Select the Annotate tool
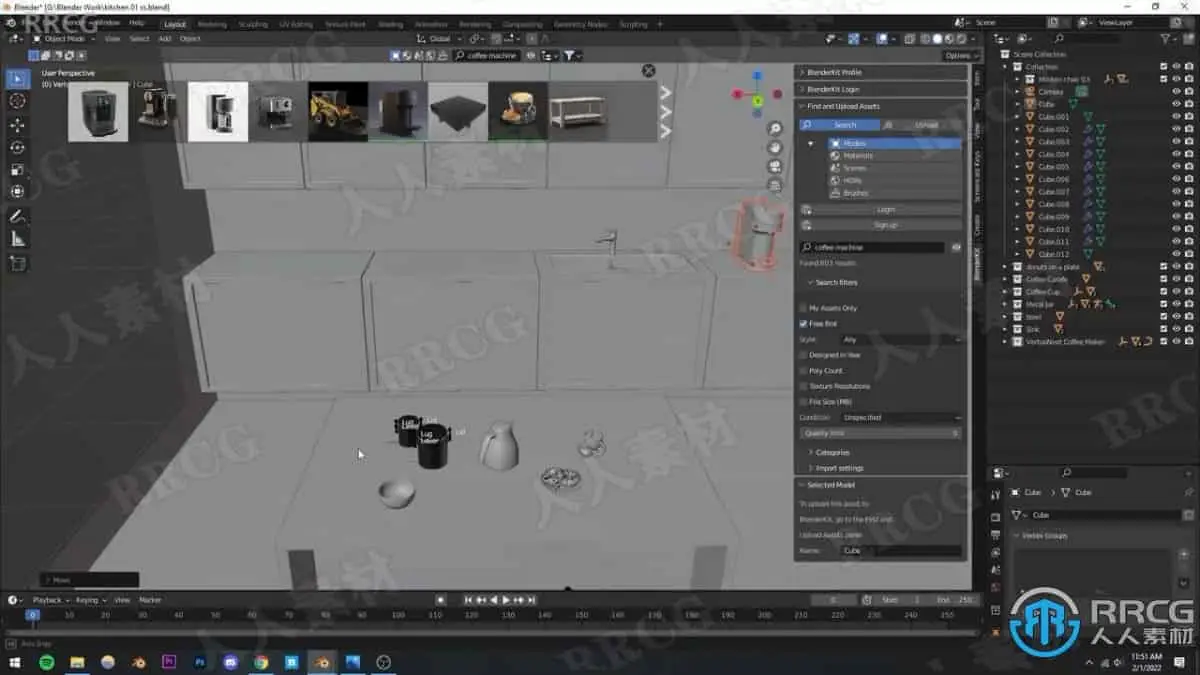Image resolution: width=1200 pixels, height=675 pixels. tap(16, 216)
